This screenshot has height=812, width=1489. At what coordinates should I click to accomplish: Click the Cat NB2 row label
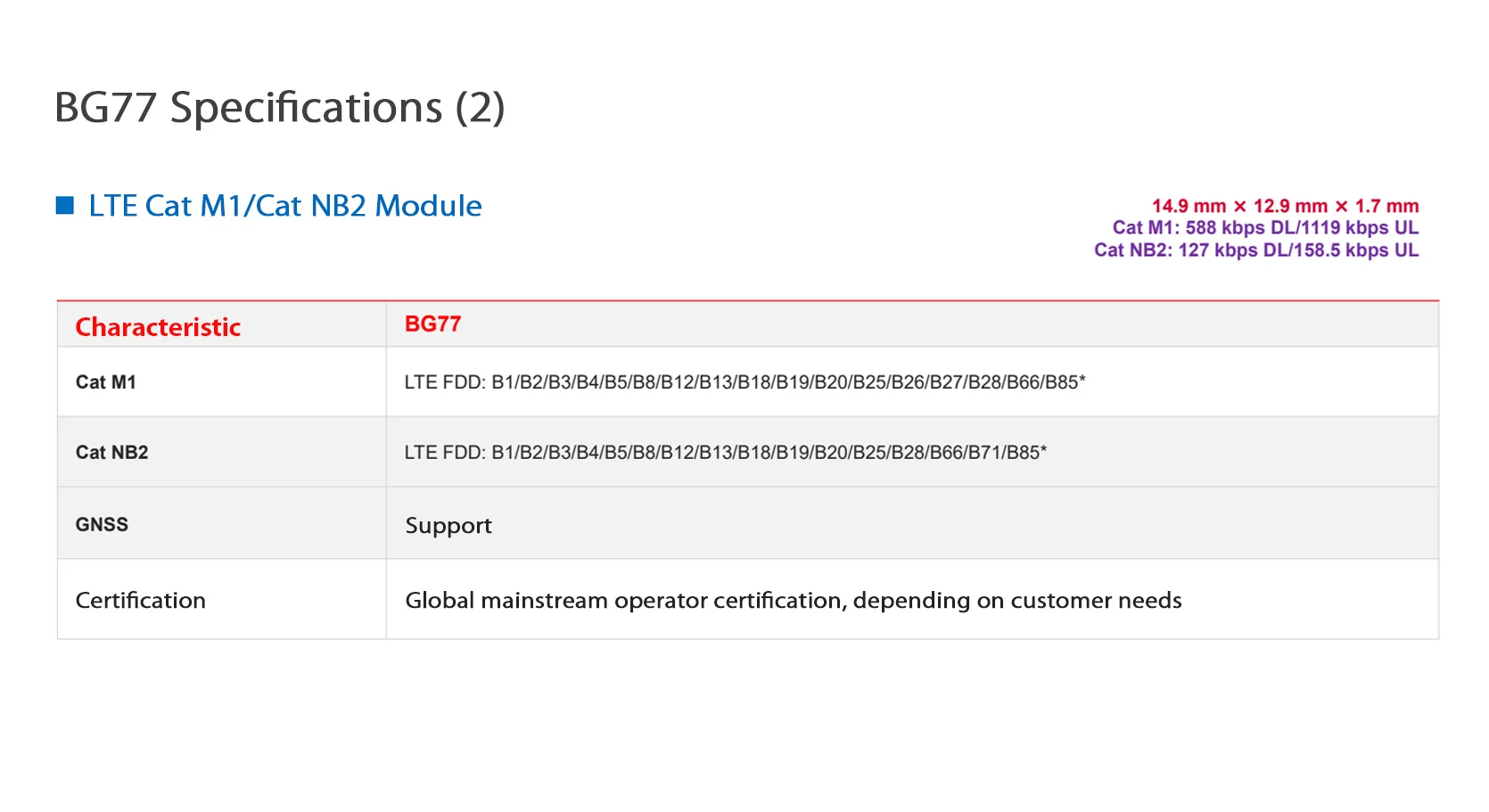coord(111,453)
